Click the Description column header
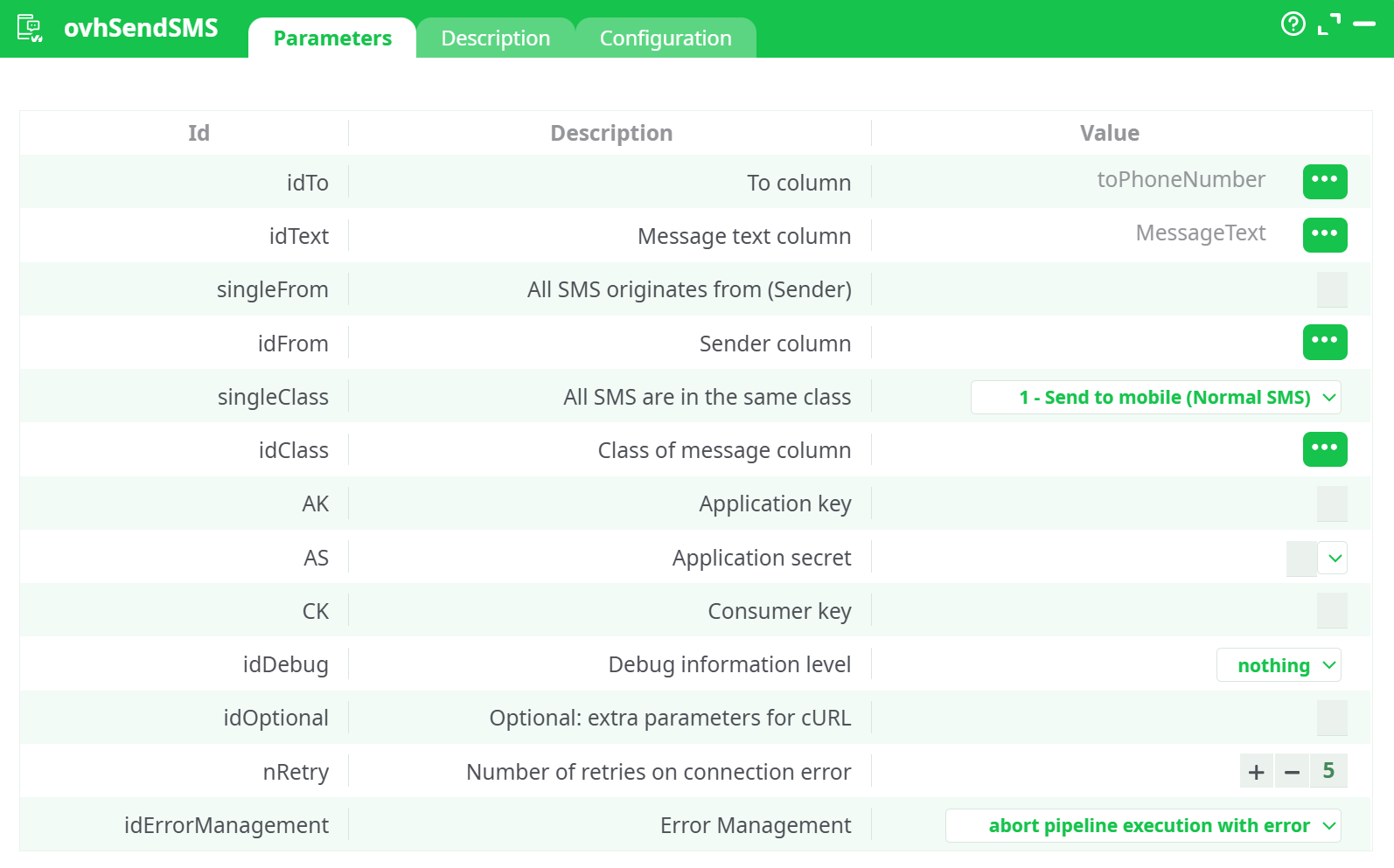The height and width of the screenshot is (868, 1394). click(x=611, y=133)
